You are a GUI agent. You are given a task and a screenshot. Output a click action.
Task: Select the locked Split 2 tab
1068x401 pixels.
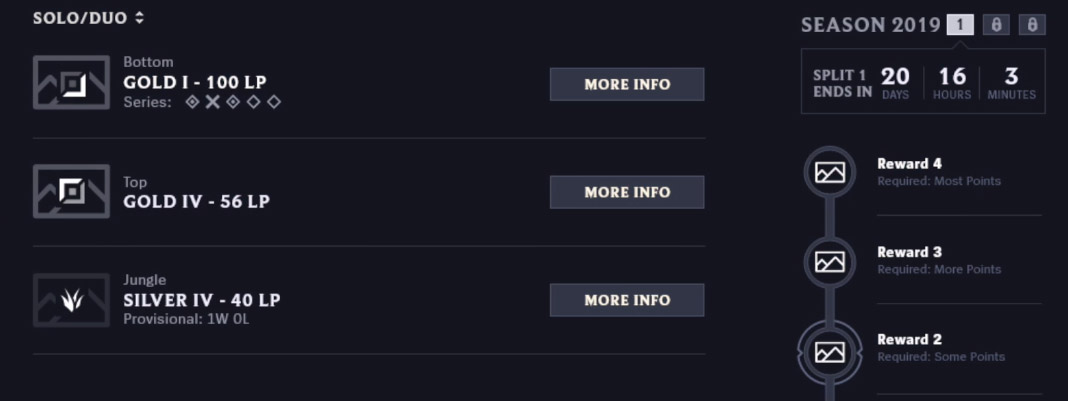click(x=996, y=25)
